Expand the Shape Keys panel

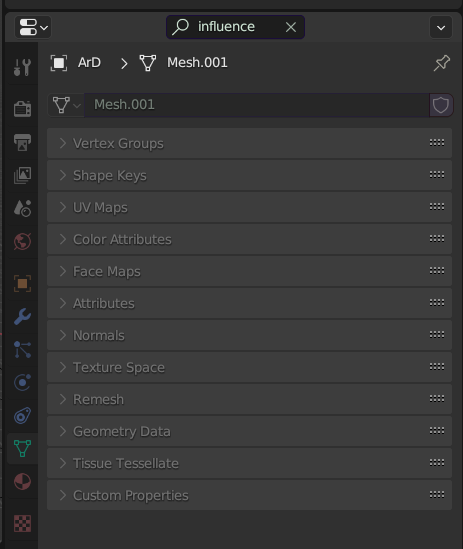tap(249, 175)
